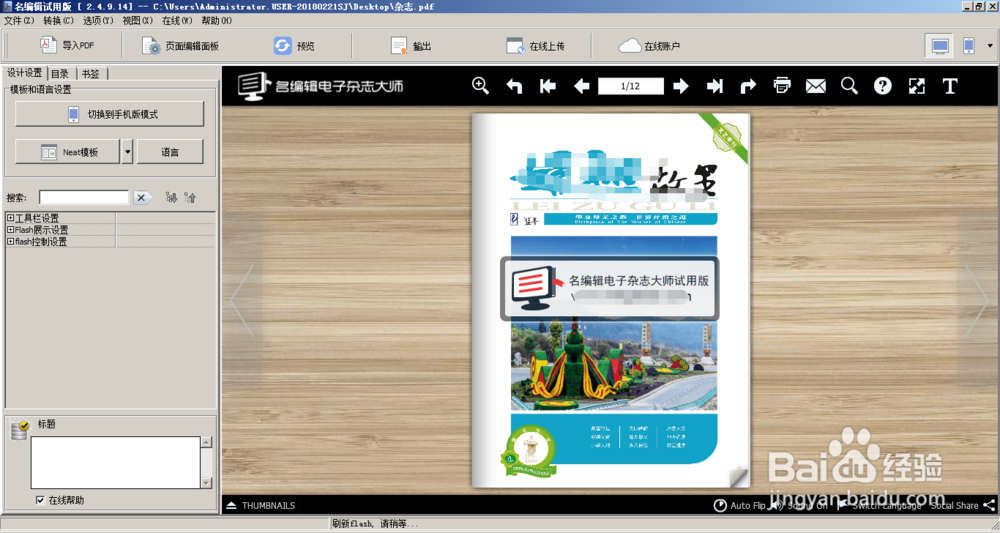Viewport: 1000px width, 533px height.
Task: Click the right page flip arrow on stage
Action: pyautogui.click(x=976, y=300)
